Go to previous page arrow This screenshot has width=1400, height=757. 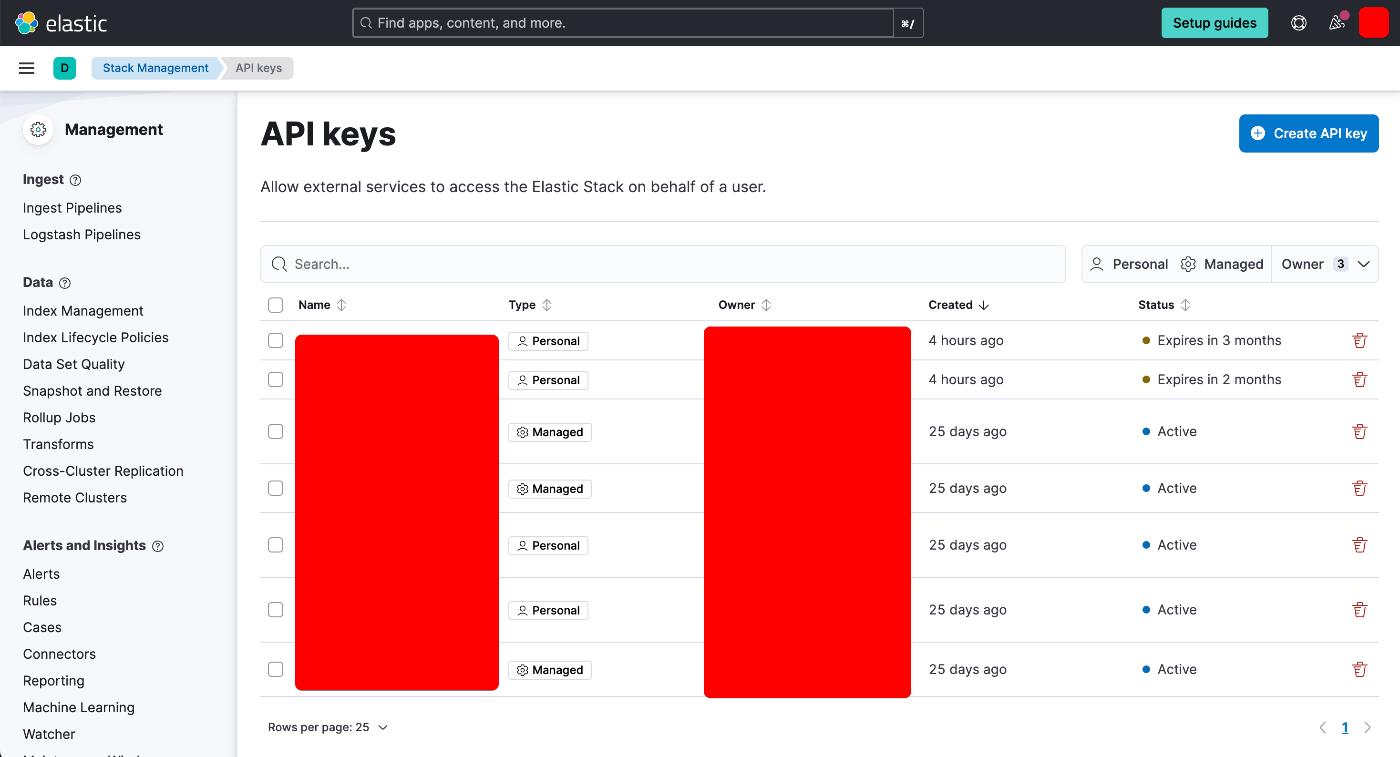pos(1322,727)
